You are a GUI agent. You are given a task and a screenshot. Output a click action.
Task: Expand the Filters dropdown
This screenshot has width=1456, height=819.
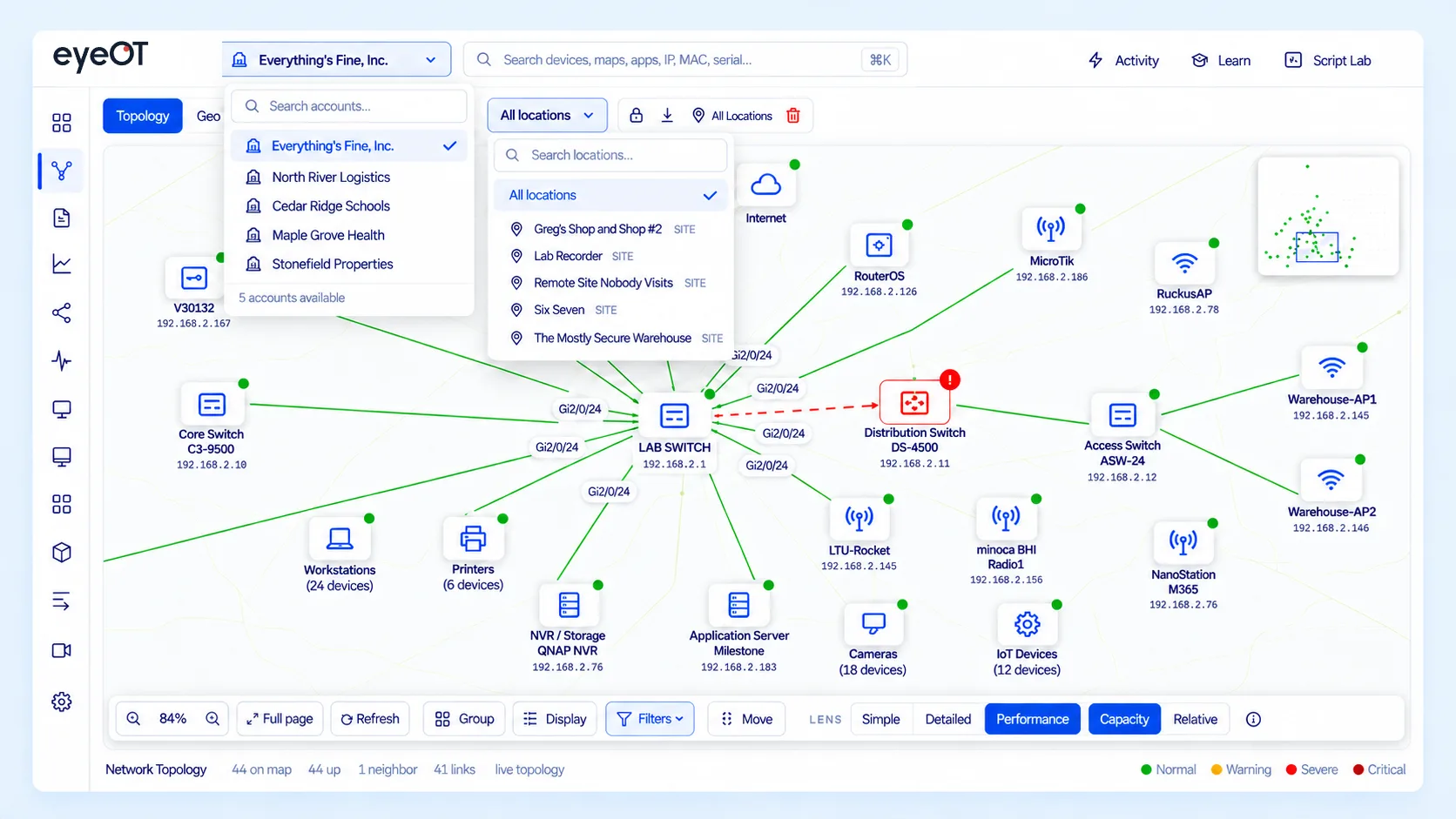650,719
